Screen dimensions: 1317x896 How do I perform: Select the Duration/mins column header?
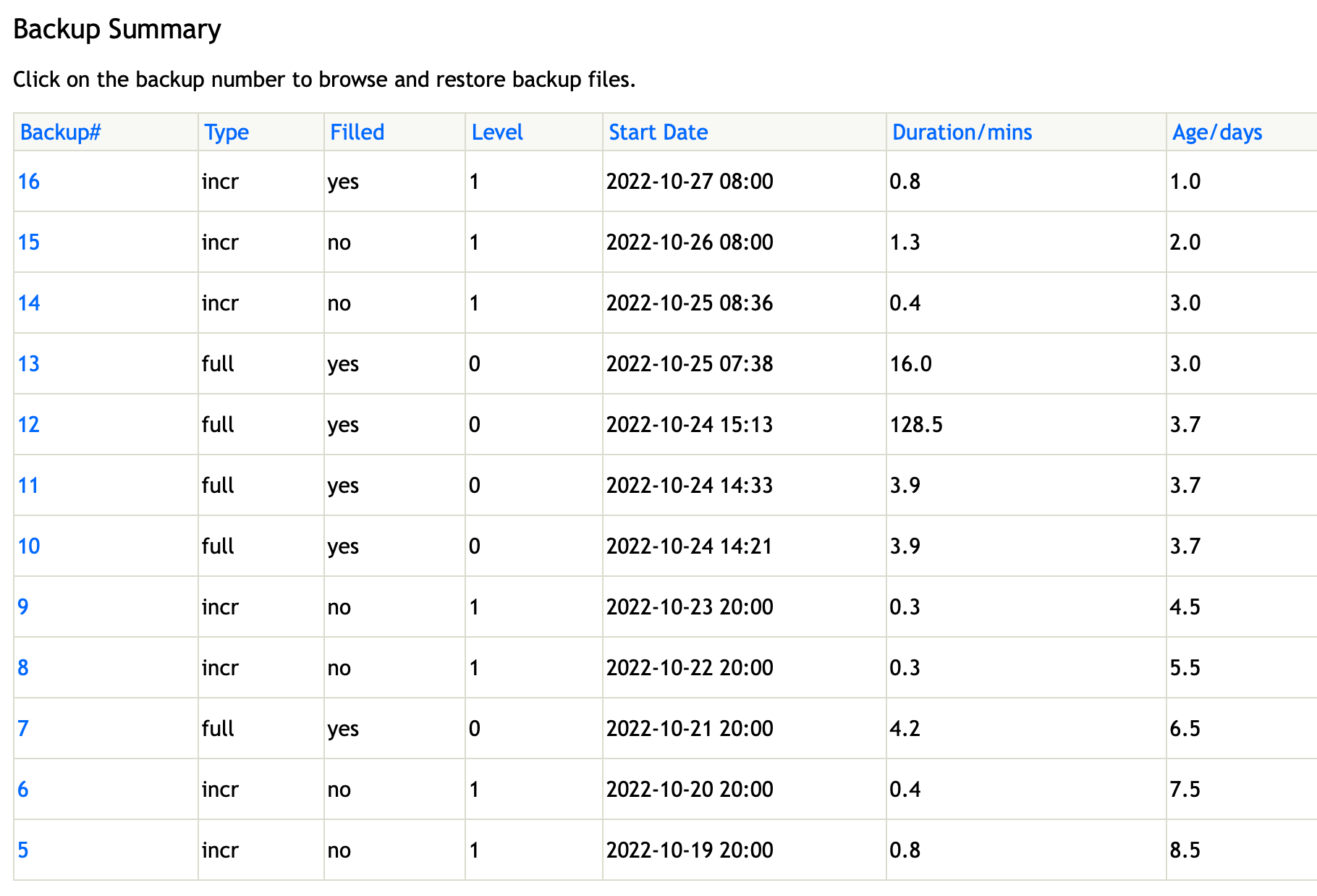pyautogui.click(x=962, y=132)
